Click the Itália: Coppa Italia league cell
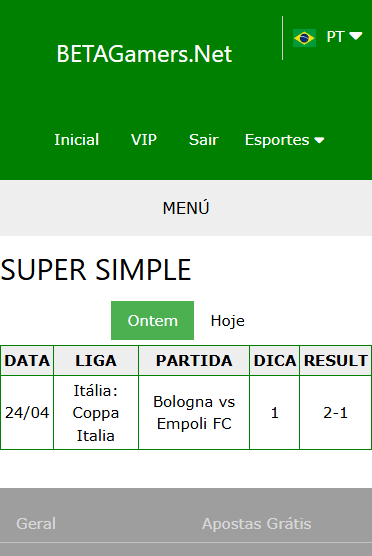This screenshot has height=556, width=372. [x=96, y=413]
